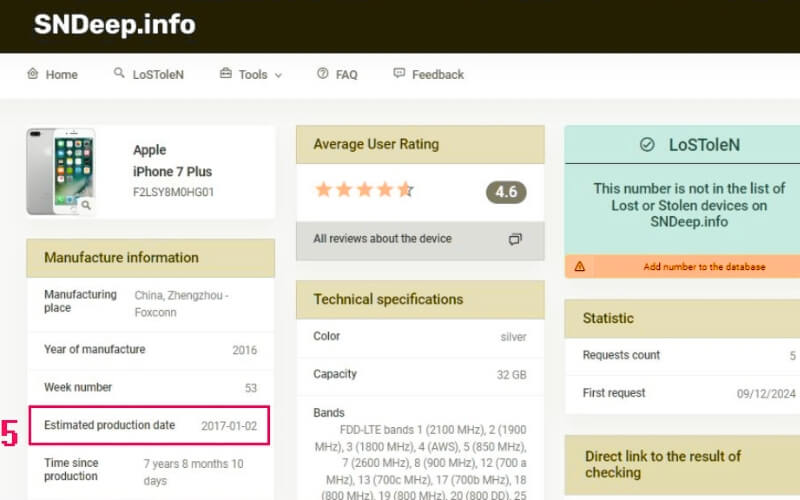This screenshot has width=800, height=500.
Task: Click the 4.6 rating badge
Action: (x=506, y=192)
